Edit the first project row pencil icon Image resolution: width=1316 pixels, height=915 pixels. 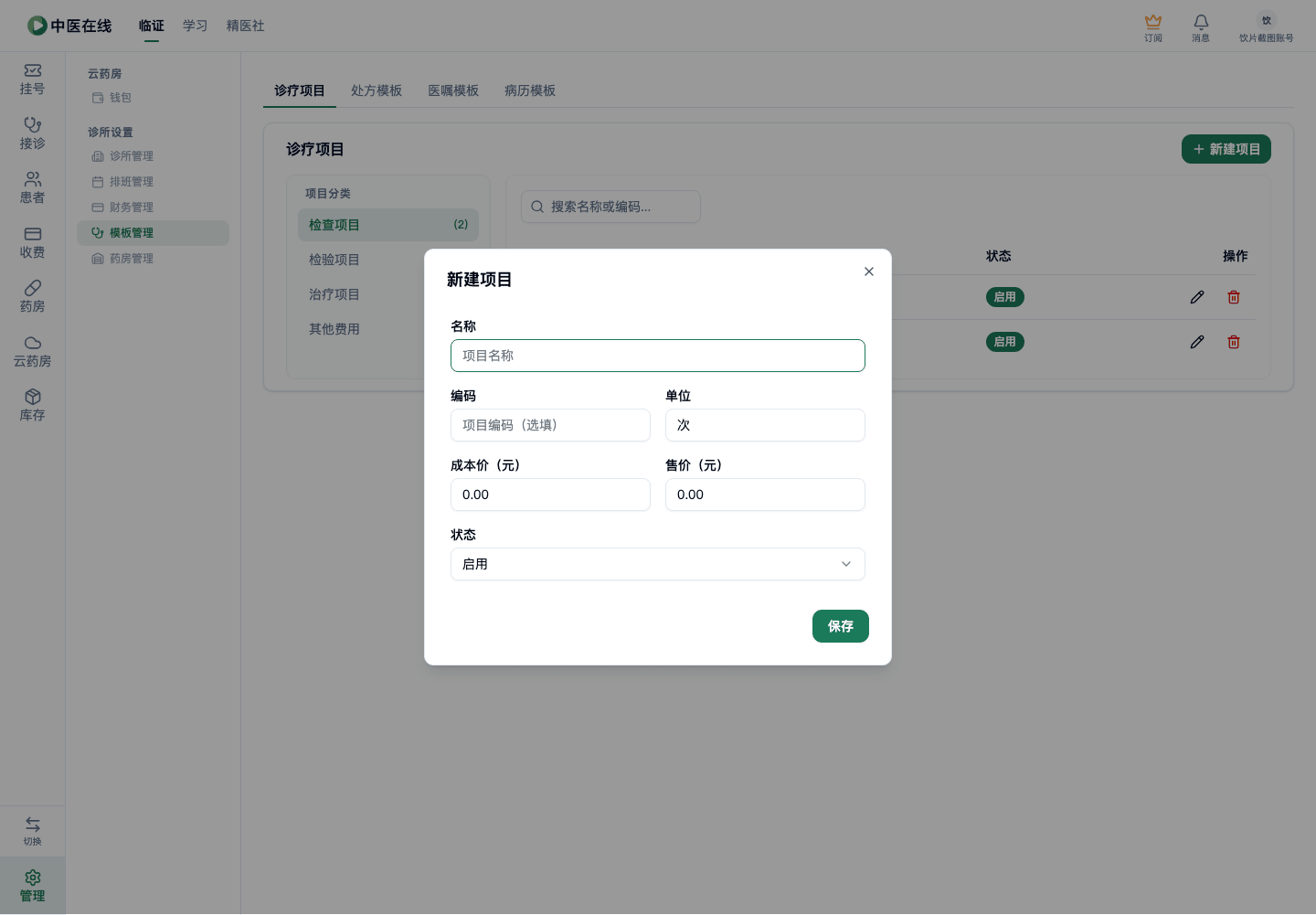point(1197,297)
